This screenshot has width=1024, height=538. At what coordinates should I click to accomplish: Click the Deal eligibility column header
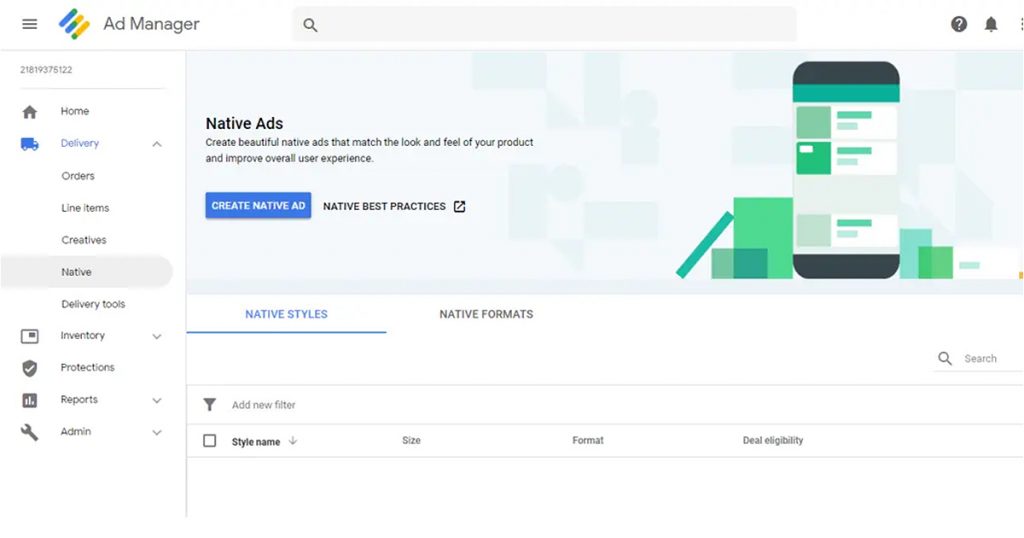click(x=773, y=440)
